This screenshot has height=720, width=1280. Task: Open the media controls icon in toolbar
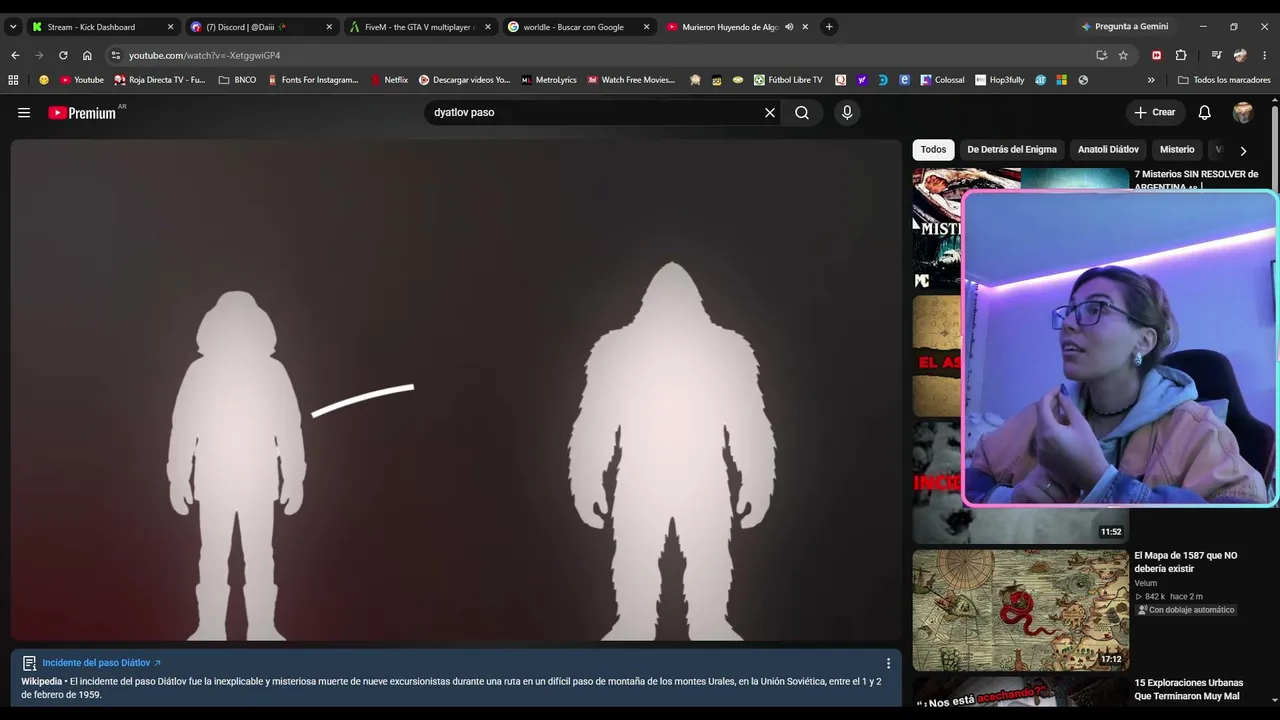tap(1216, 55)
